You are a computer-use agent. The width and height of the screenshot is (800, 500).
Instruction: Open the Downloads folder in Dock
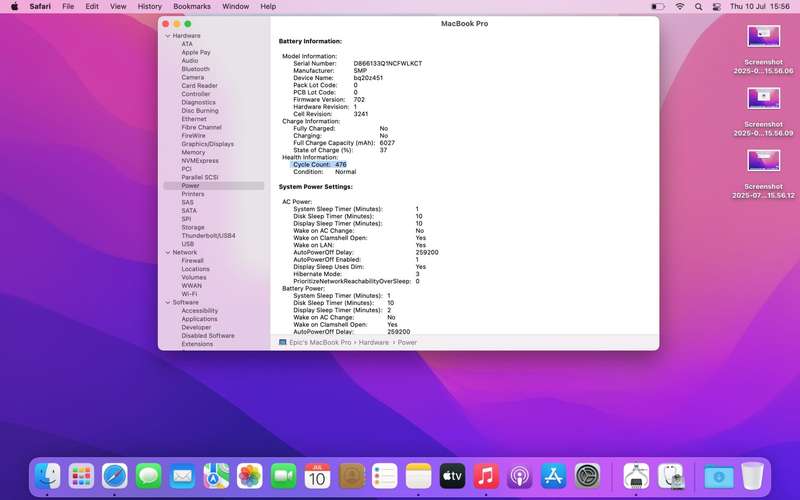pyautogui.click(x=718, y=476)
